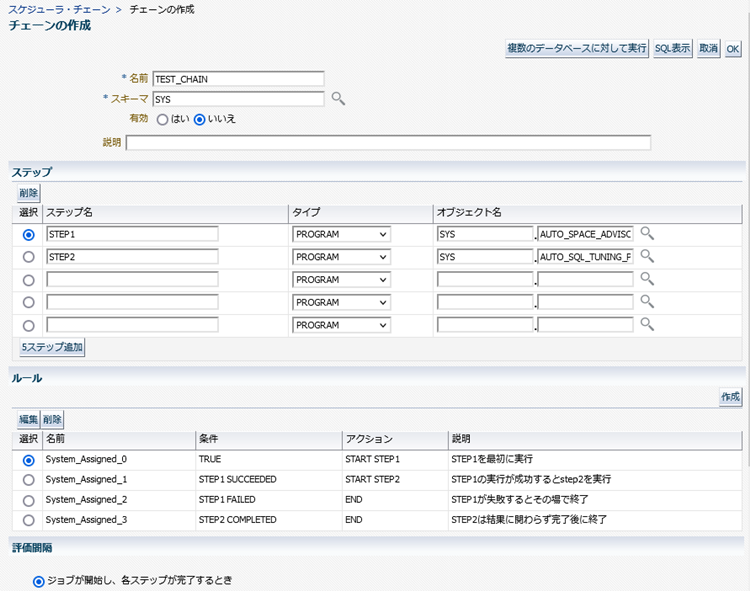The width and height of the screenshot is (750, 591).
Task: Click the rule 作成 button
Action: coord(730,397)
